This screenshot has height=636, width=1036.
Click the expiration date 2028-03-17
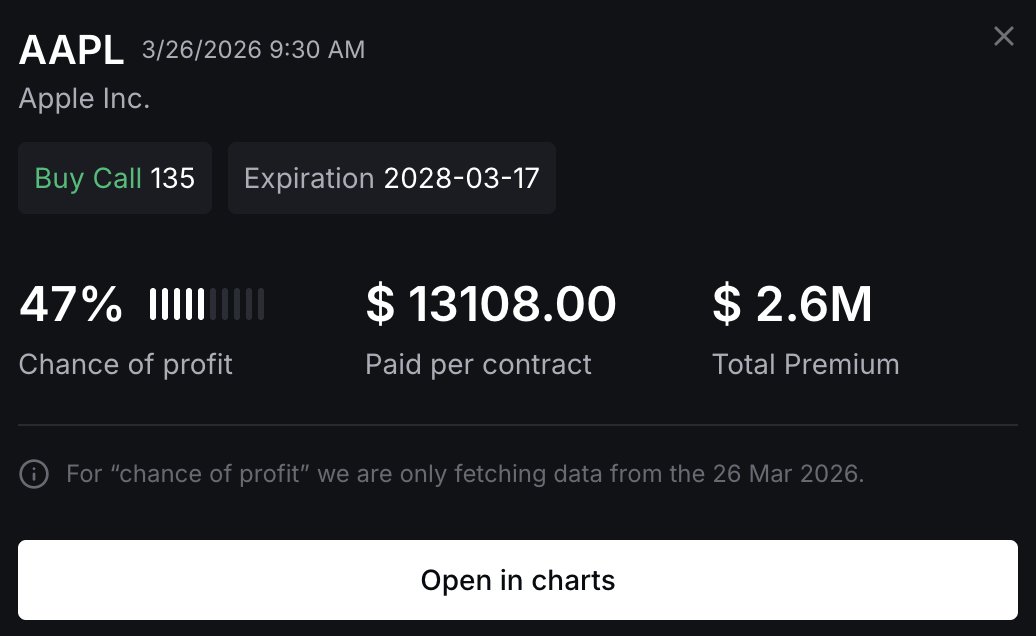click(x=461, y=178)
